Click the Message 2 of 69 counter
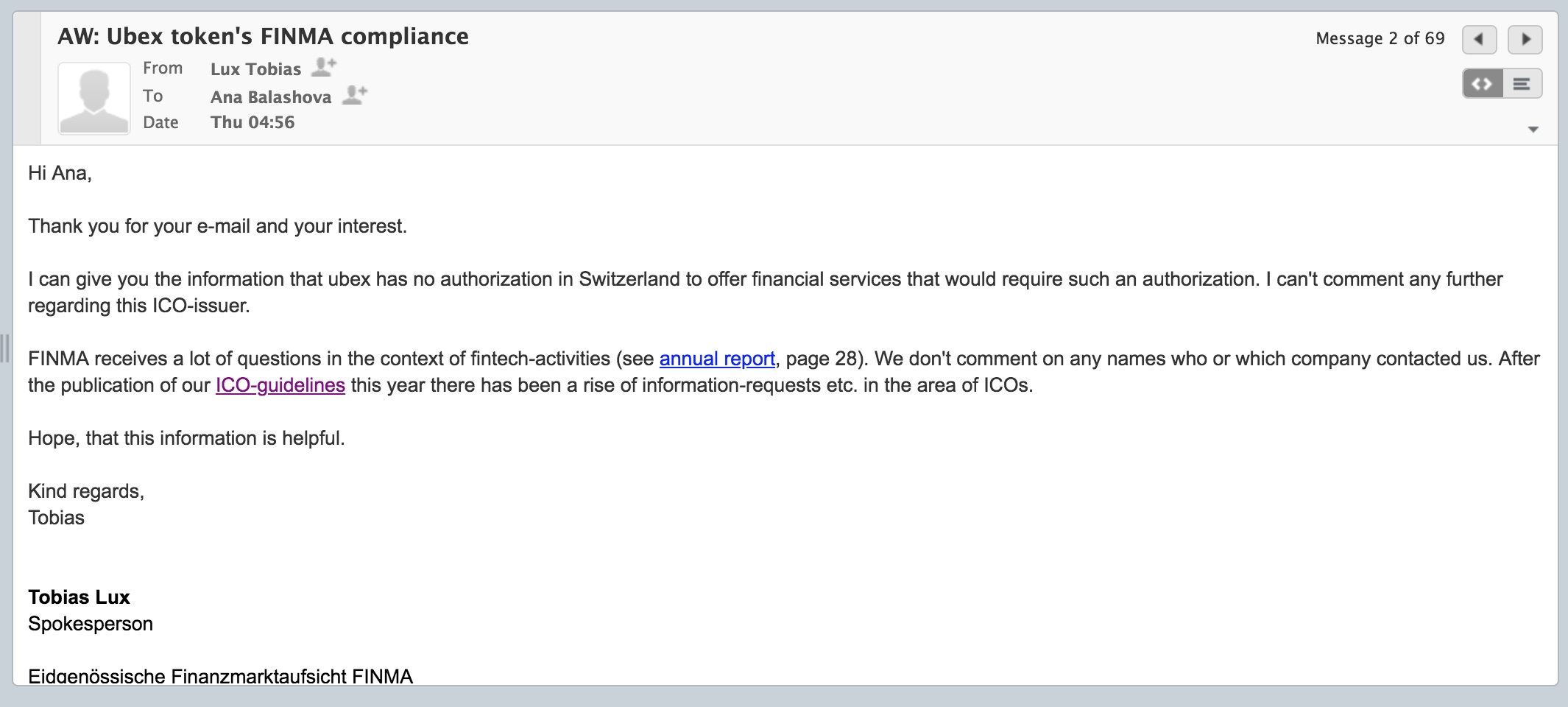 point(1380,38)
